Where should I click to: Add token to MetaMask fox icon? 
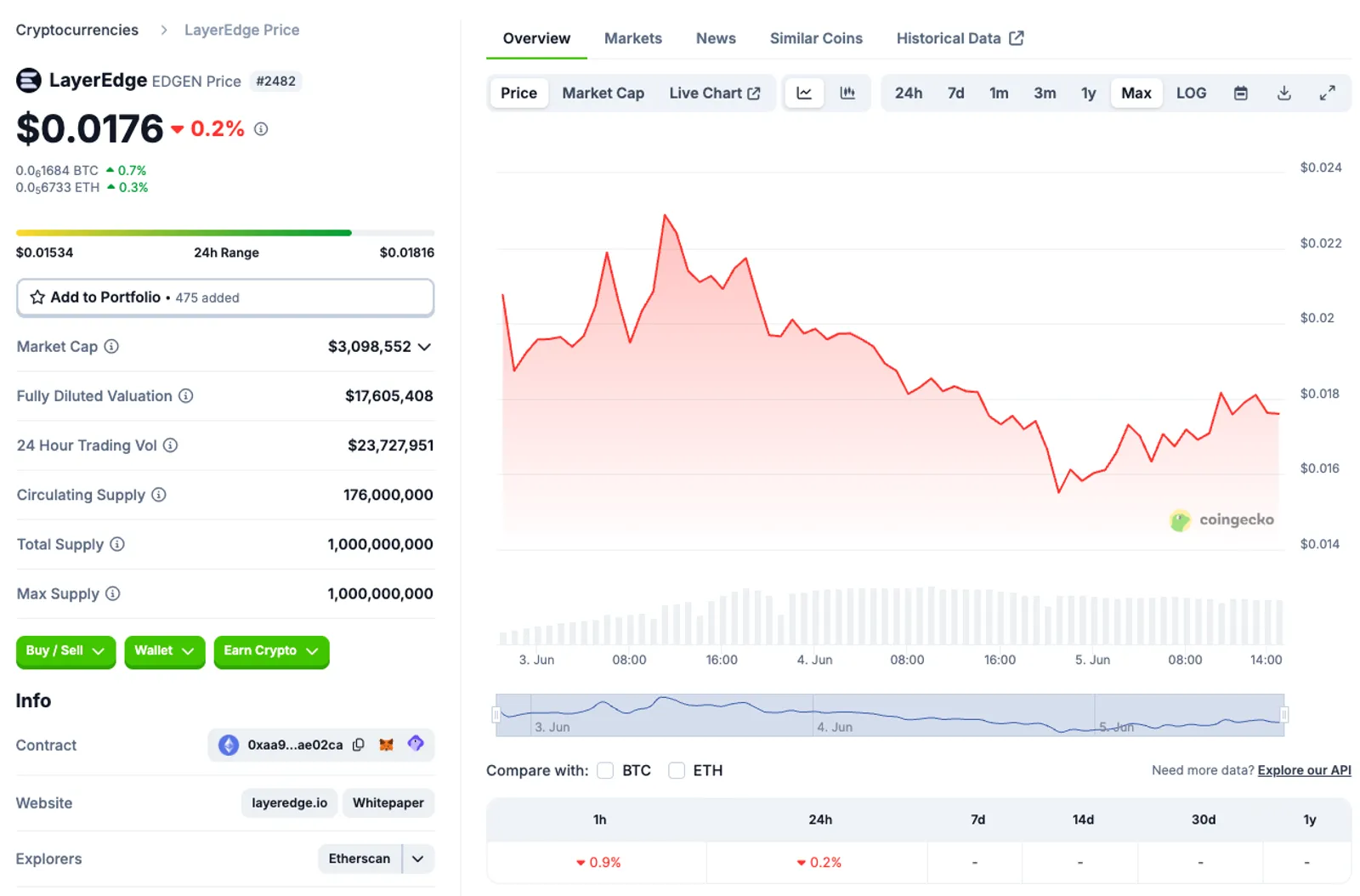tap(386, 745)
